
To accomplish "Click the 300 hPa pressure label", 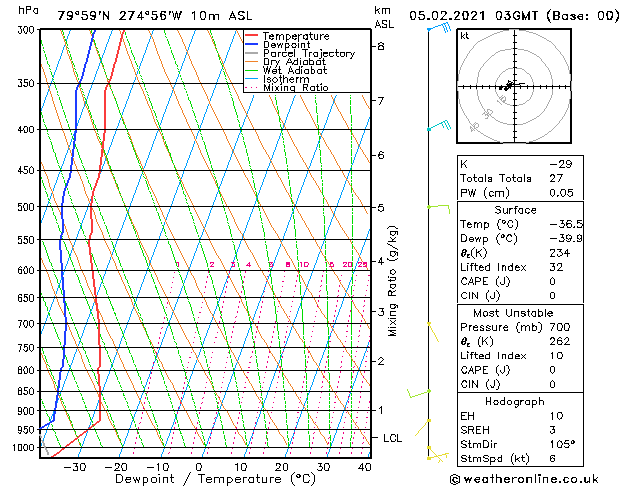I will pyautogui.click(x=28, y=30).
